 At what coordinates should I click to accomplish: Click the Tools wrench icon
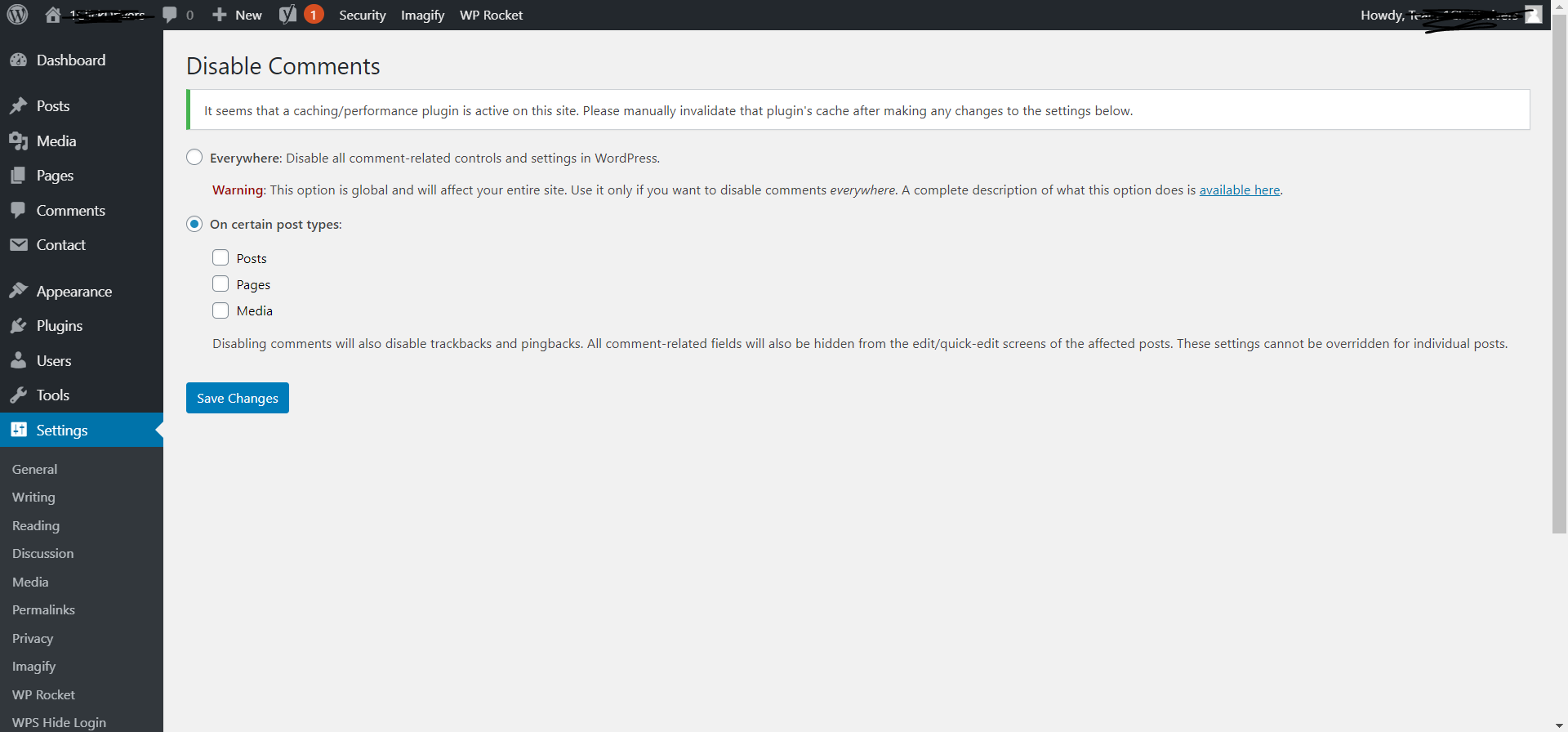pos(18,395)
